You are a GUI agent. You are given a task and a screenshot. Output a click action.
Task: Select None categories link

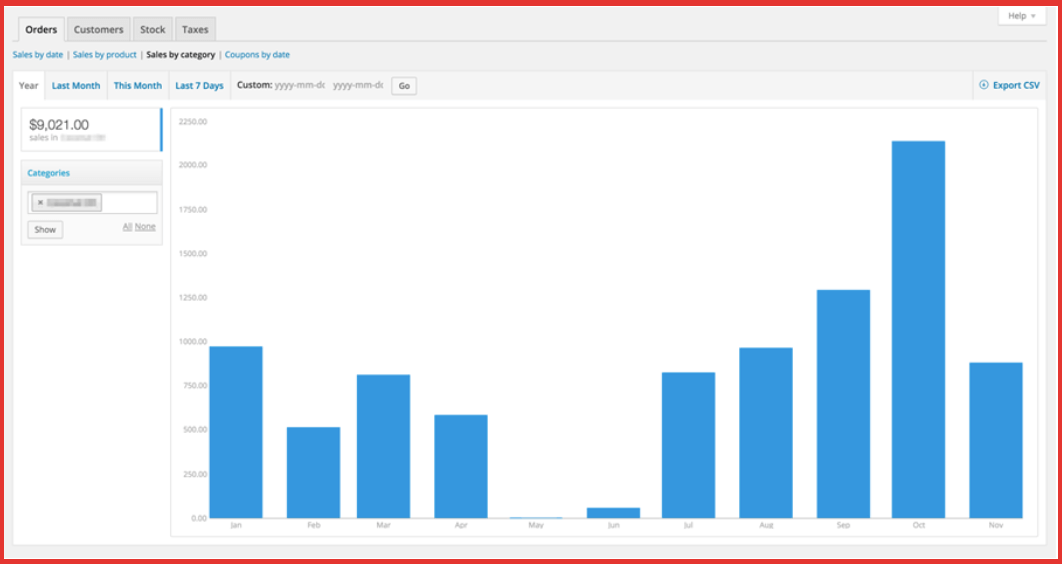(145, 227)
